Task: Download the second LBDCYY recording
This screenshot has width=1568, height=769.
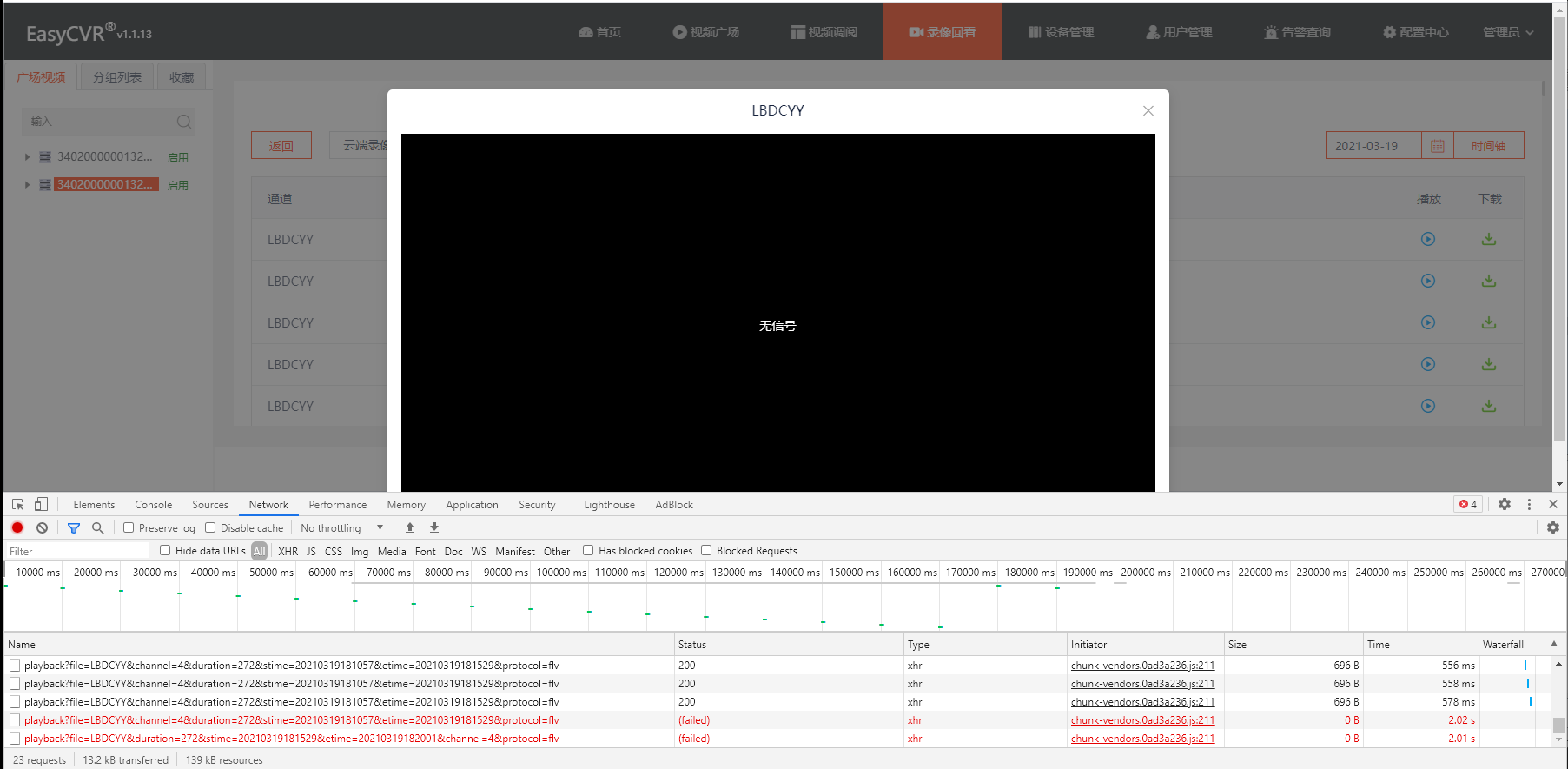Action: [x=1489, y=281]
